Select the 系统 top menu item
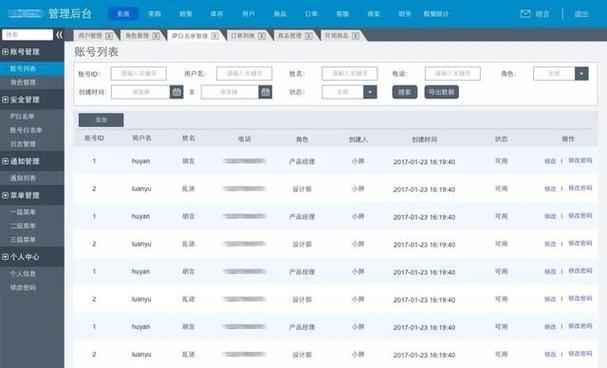 [123, 14]
